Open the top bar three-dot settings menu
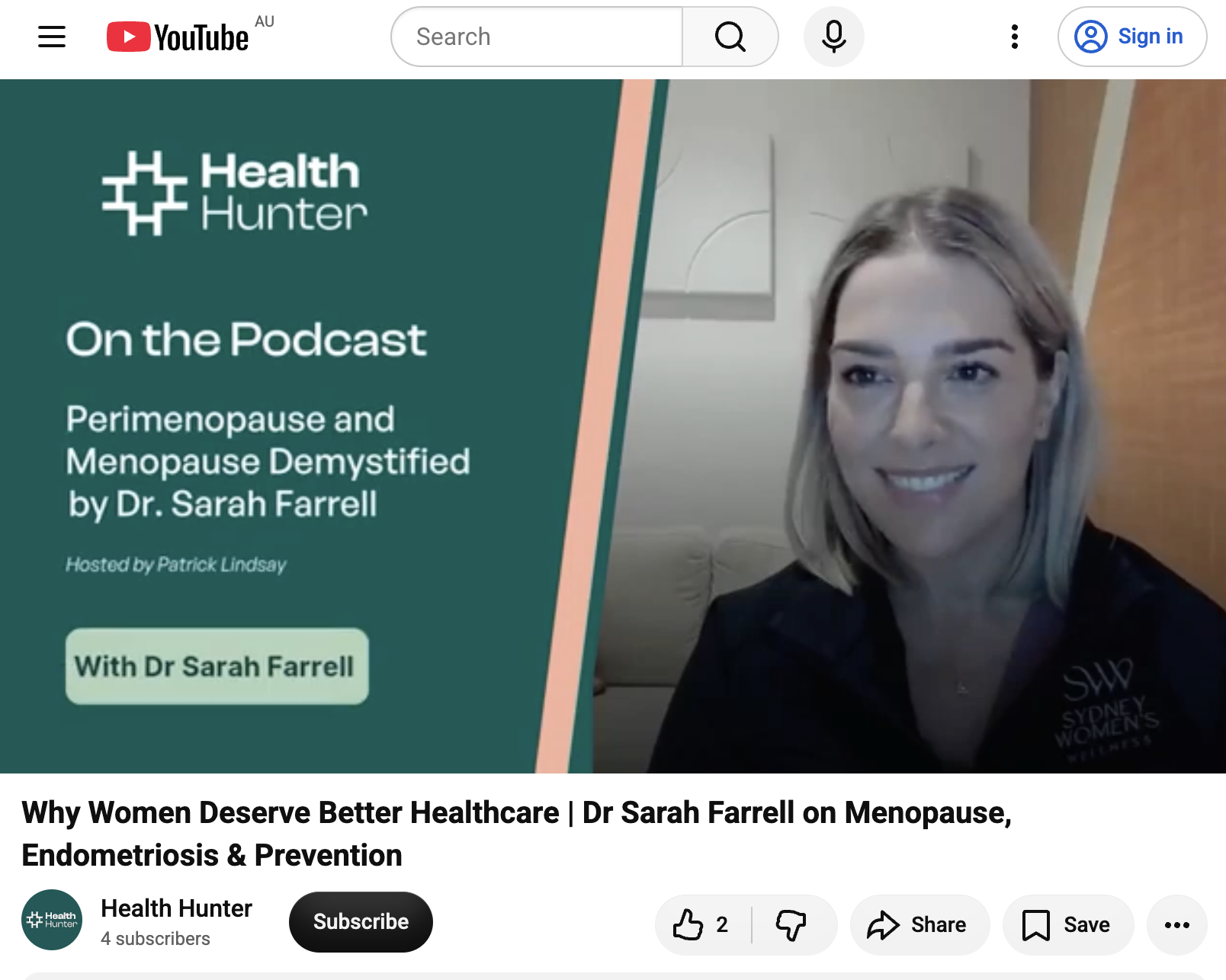This screenshot has height=980, width=1226. click(x=1014, y=37)
